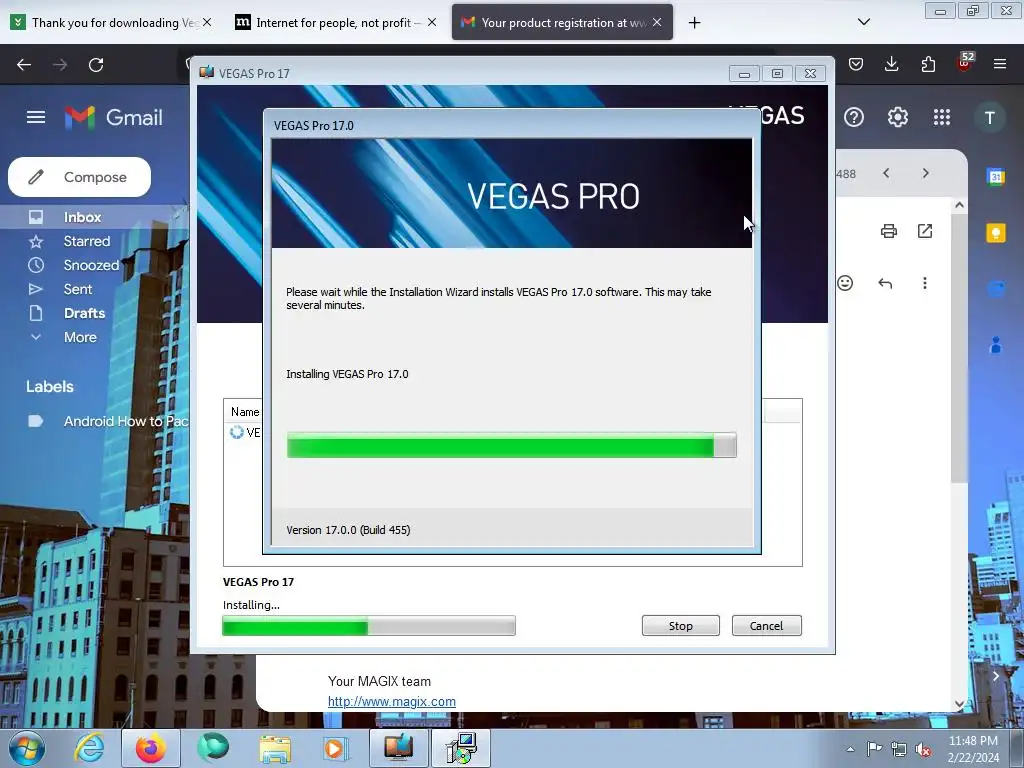The width and height of the screenshot is (1024, 768).
Task: Go to the older email with right chevron
Action: [925, 173]
